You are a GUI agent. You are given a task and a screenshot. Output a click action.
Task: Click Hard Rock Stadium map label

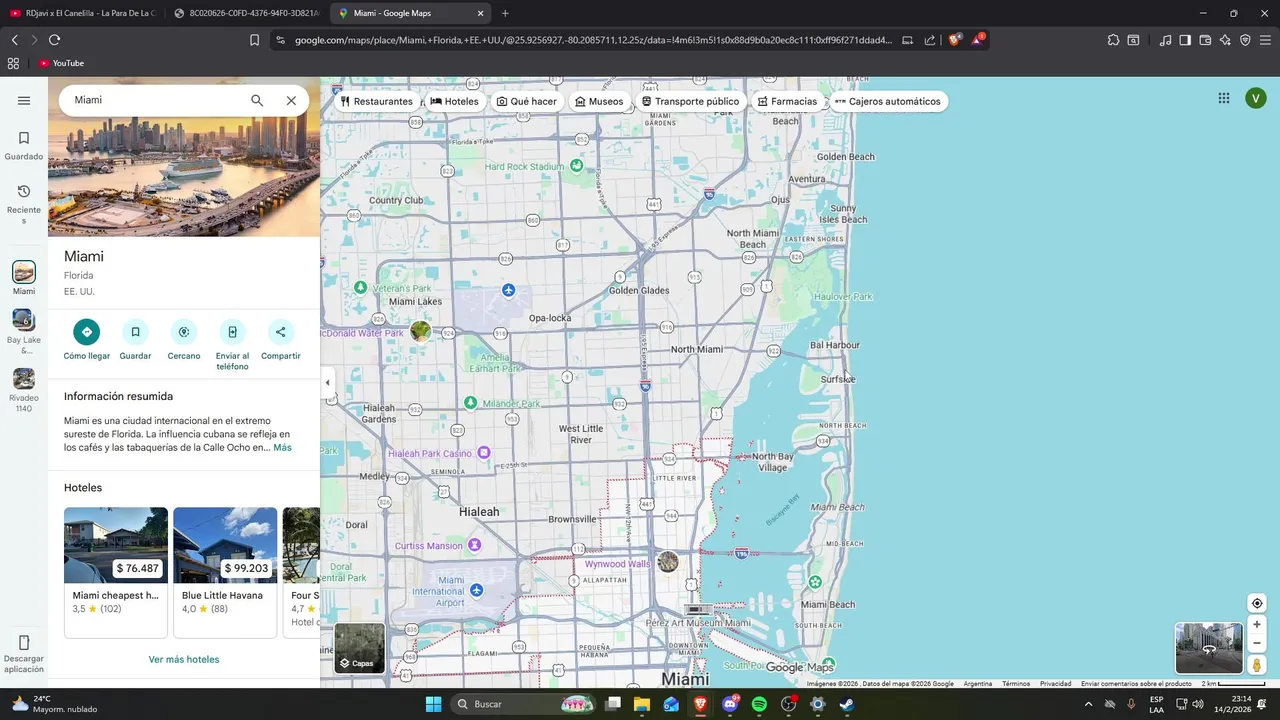[525, 167]
